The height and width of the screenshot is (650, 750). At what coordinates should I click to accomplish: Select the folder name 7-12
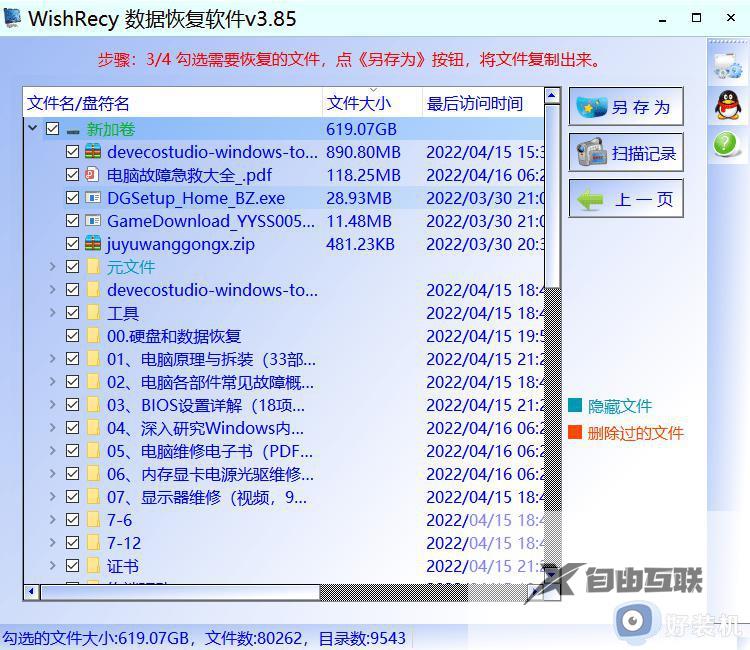pos(124,543)
